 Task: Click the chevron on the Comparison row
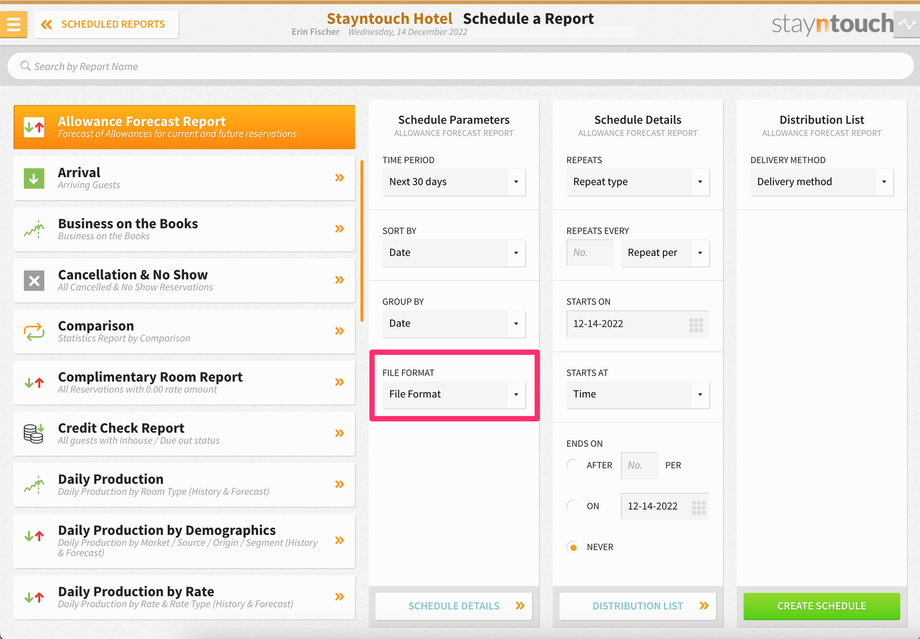coord(339,330)
